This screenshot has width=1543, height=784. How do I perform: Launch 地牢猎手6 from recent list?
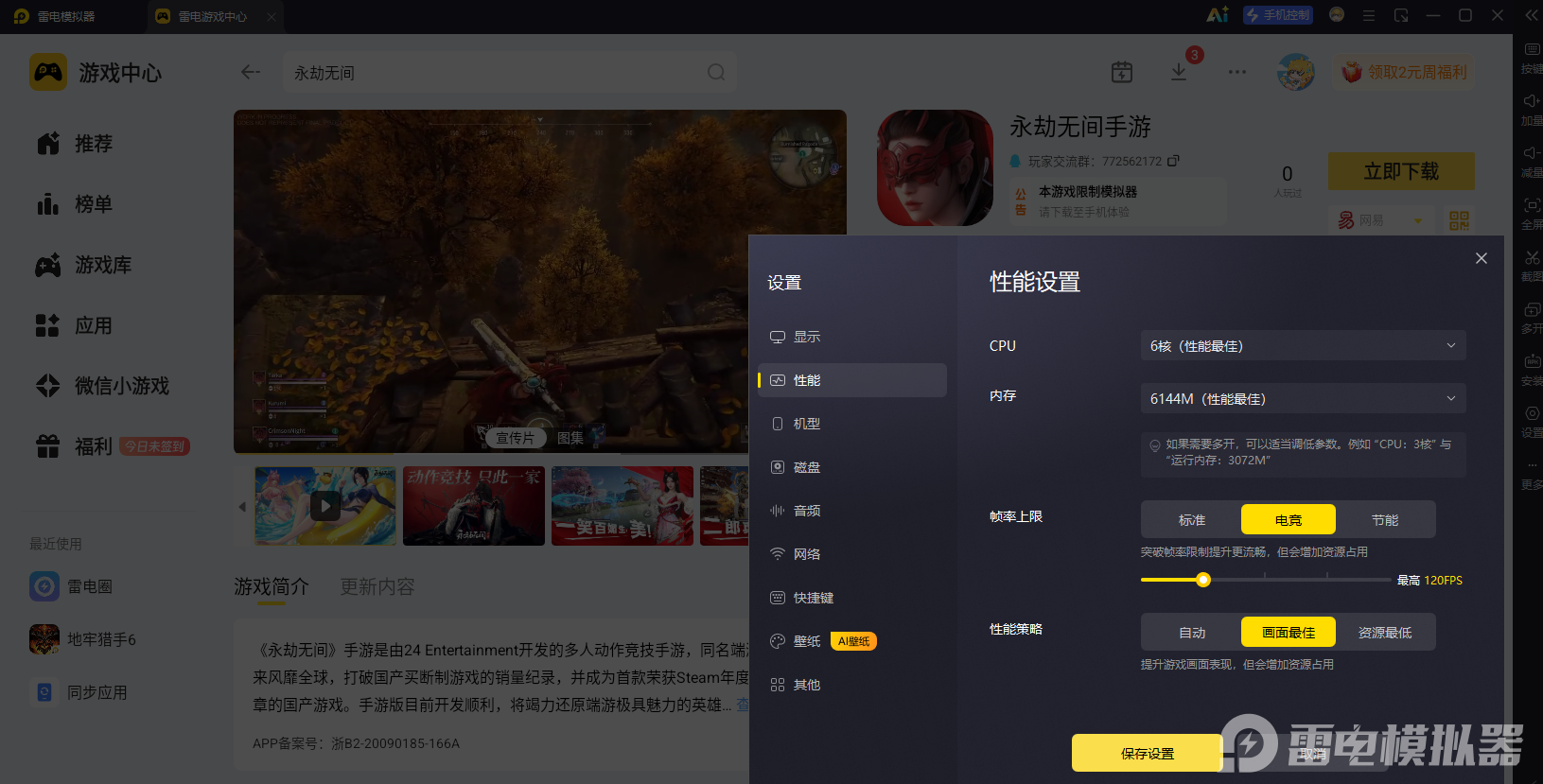(83, 639)
